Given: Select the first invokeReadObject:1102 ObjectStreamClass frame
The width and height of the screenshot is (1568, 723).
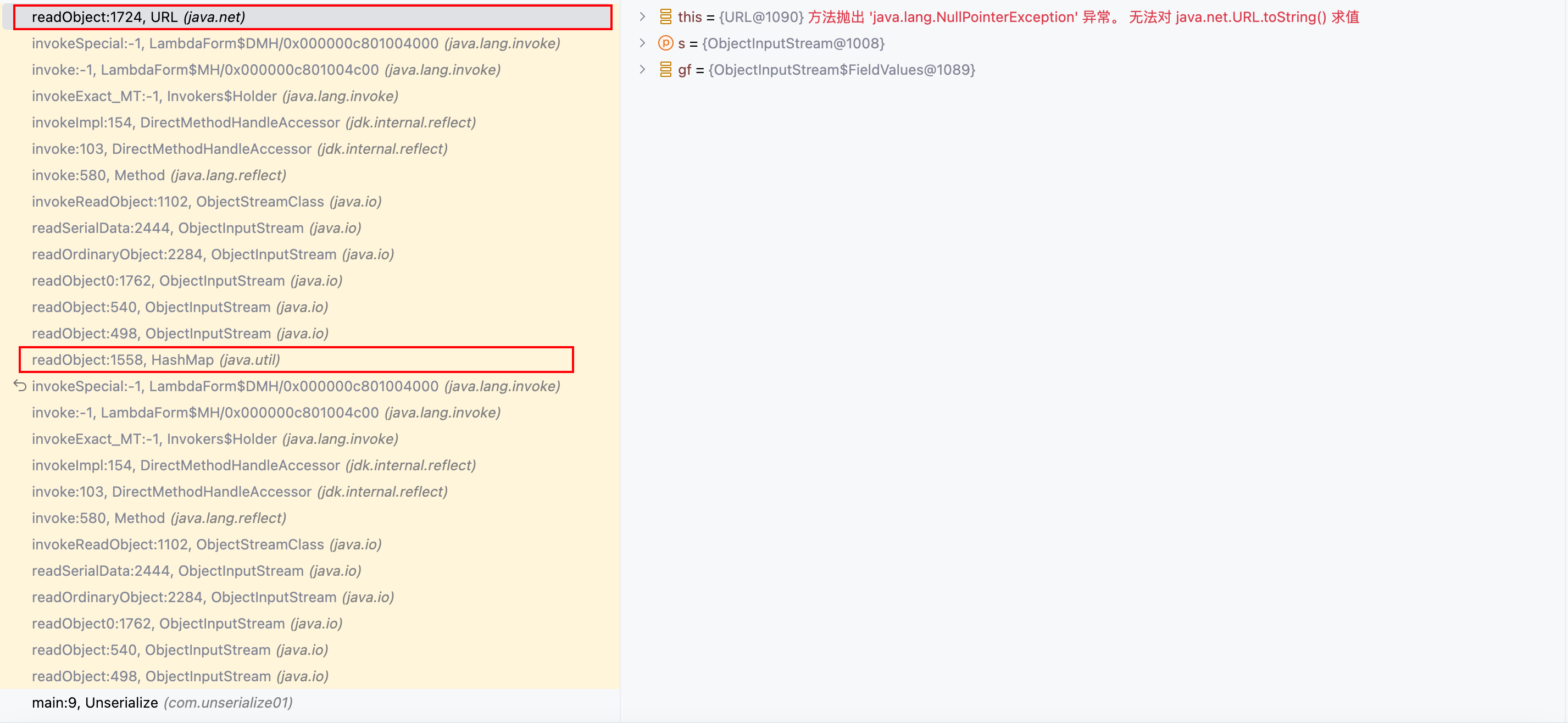Looking at the screenshot, I should click(207, 202).
